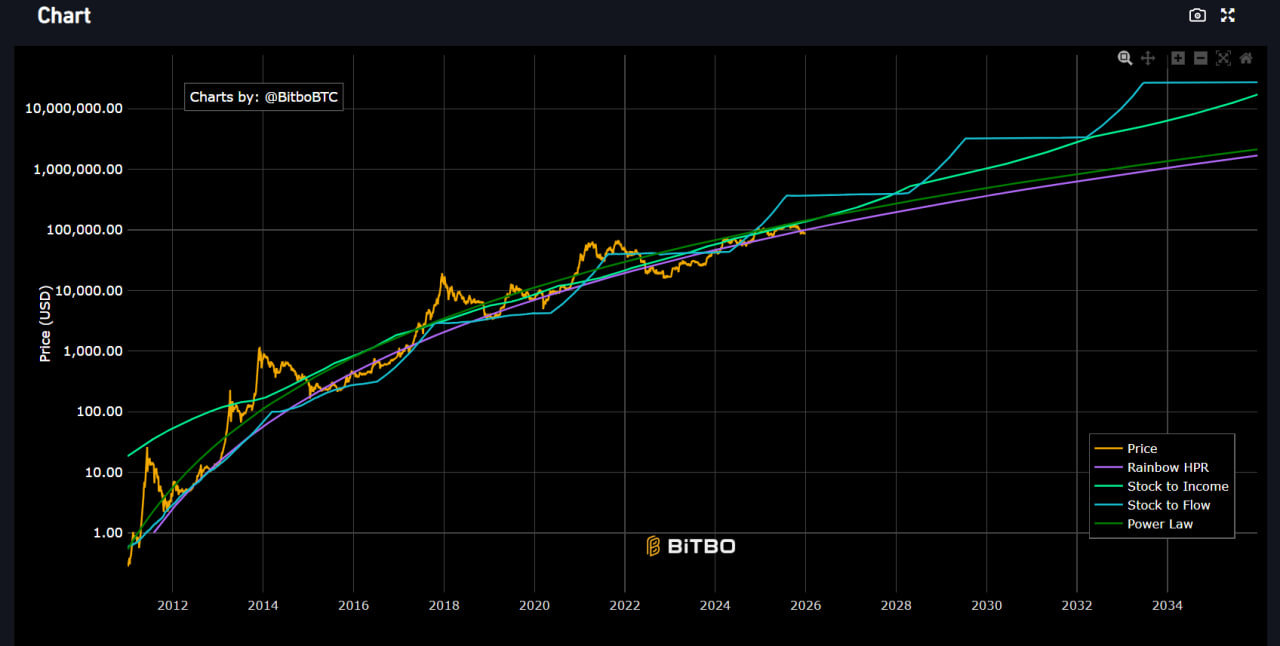Open the chart in fullscreen mode
The image size is (1280, 646).
(x=1228, y=15)
